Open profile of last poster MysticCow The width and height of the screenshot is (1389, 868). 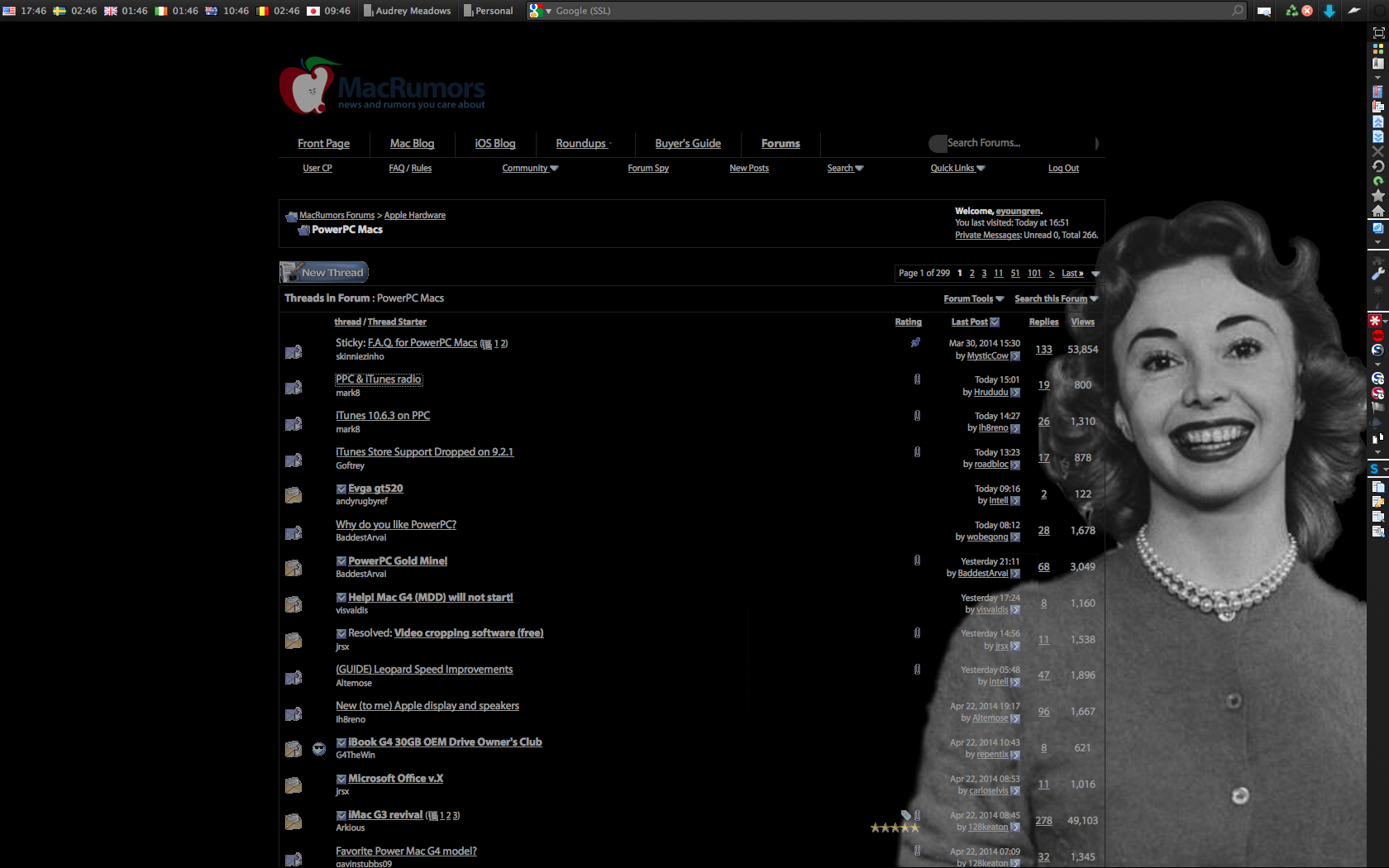pos(987,355)
